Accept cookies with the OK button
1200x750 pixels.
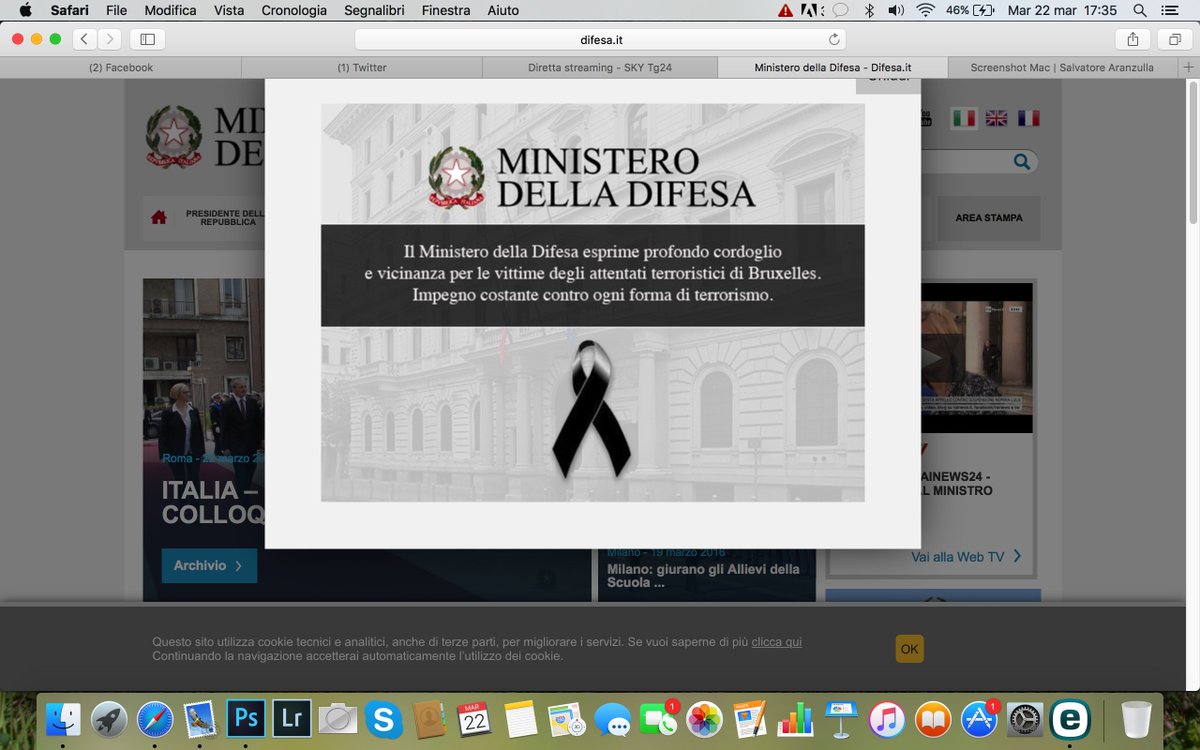(x=908, y=648)
